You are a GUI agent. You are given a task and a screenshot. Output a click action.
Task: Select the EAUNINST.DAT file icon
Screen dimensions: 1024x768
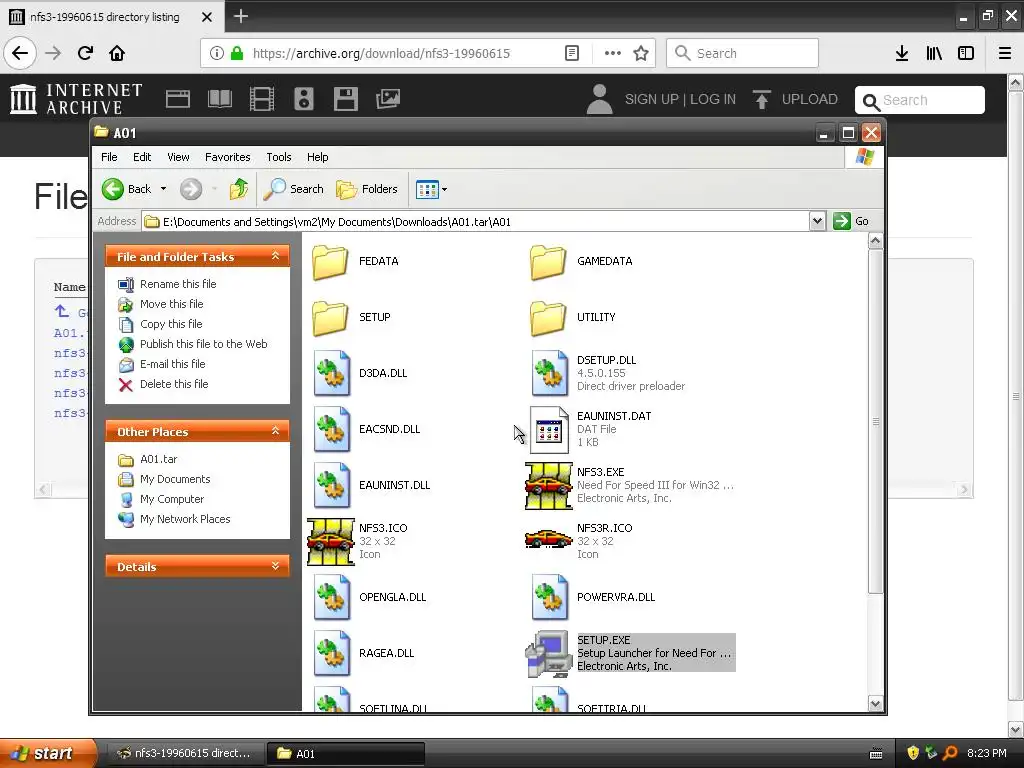coord(549,429)
